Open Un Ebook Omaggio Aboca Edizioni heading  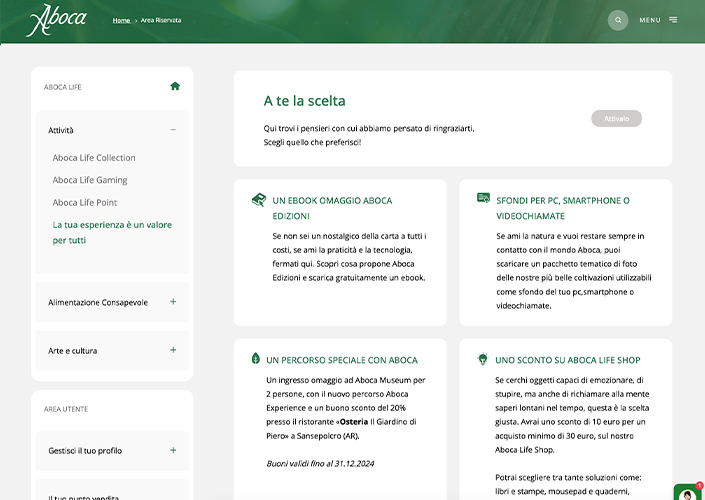pos(332,208)
